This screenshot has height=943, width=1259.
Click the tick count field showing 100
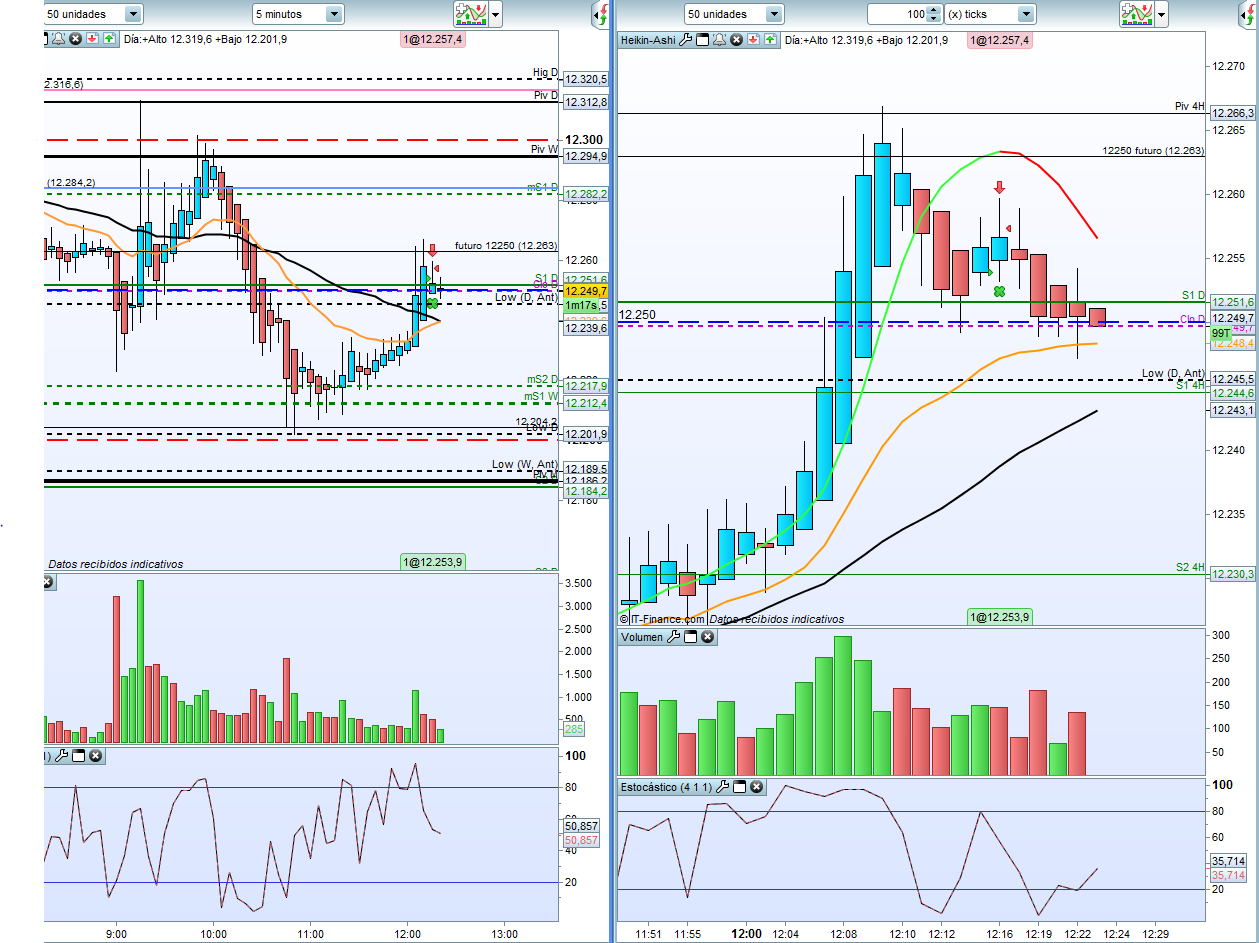[x=897, y=14]
